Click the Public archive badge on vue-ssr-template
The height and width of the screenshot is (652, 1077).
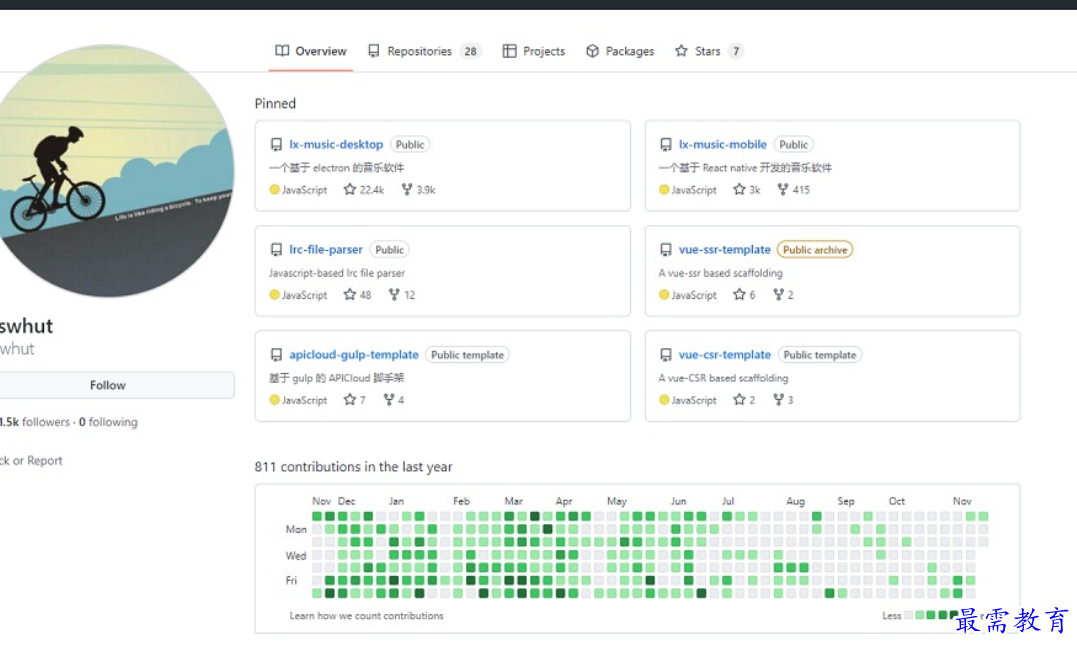pos(815,249)
